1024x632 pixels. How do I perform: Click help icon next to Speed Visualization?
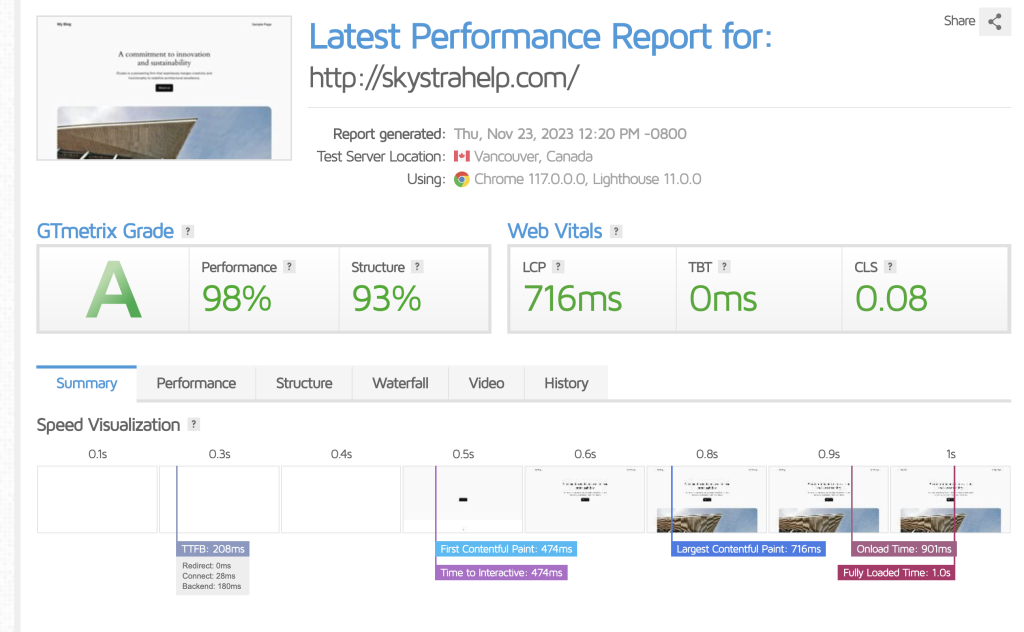point(194,425)
